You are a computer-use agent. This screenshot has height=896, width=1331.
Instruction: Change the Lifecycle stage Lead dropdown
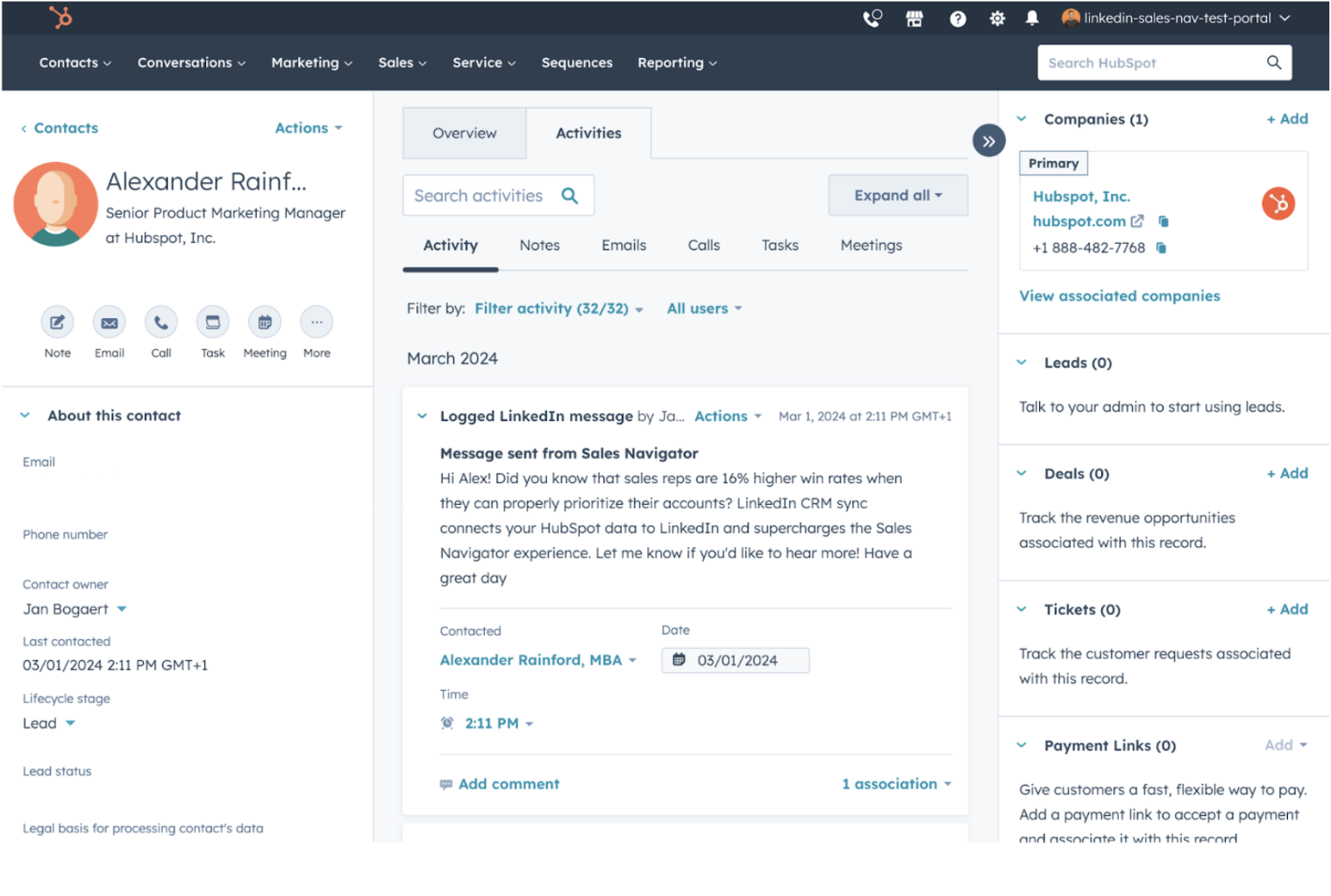[49, 723]
